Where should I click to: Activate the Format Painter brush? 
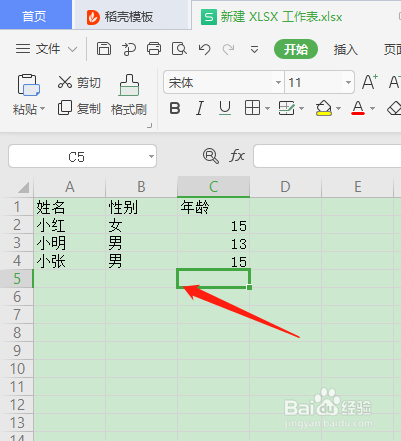129,95
